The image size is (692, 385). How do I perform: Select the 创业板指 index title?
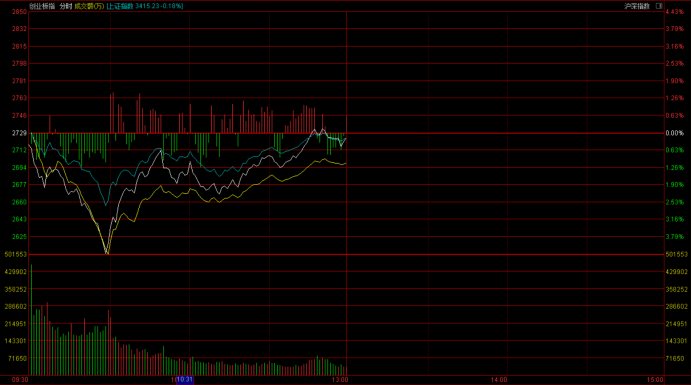[x=42, y=6]
